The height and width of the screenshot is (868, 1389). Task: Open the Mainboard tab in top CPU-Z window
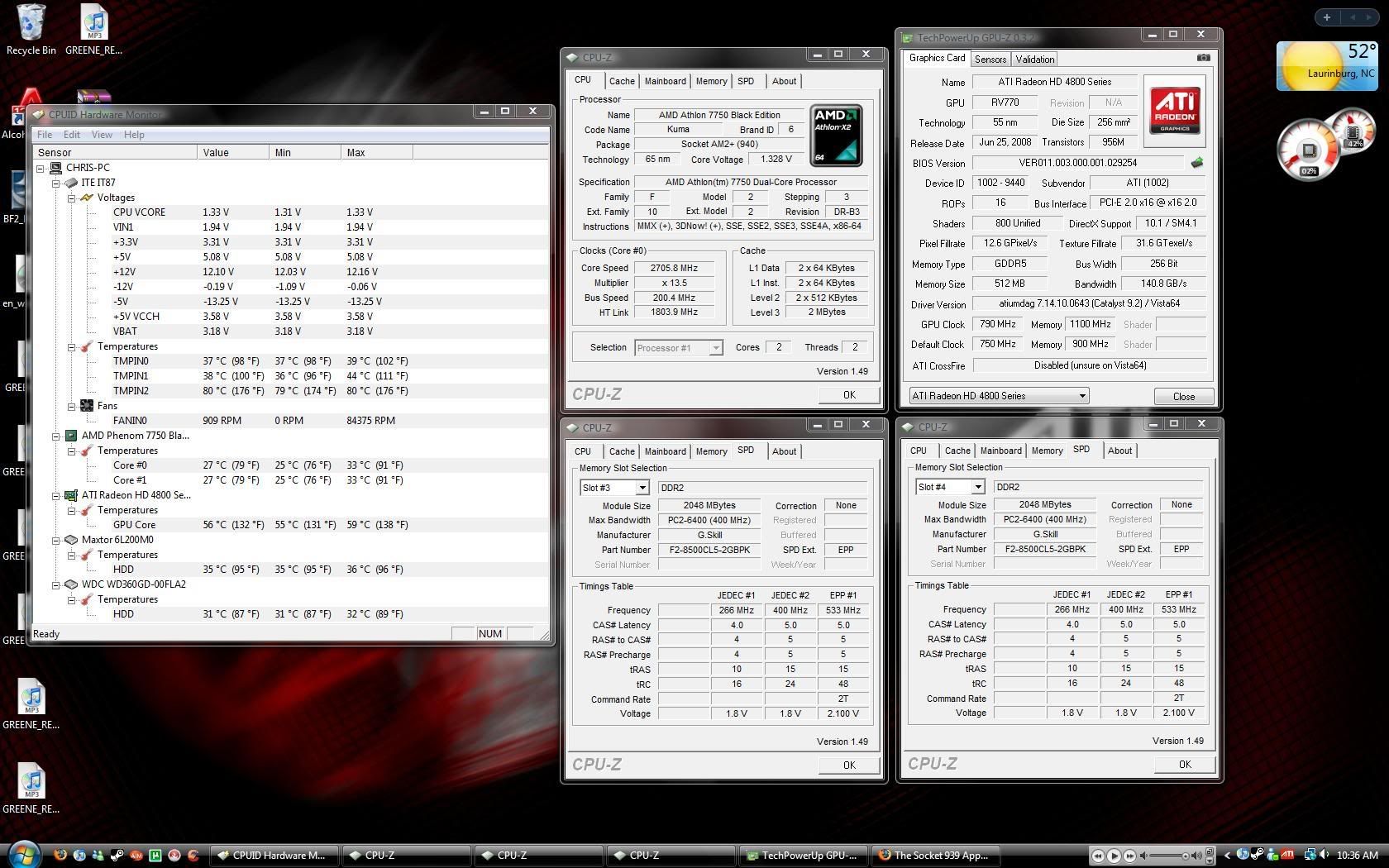pos(666,81)
